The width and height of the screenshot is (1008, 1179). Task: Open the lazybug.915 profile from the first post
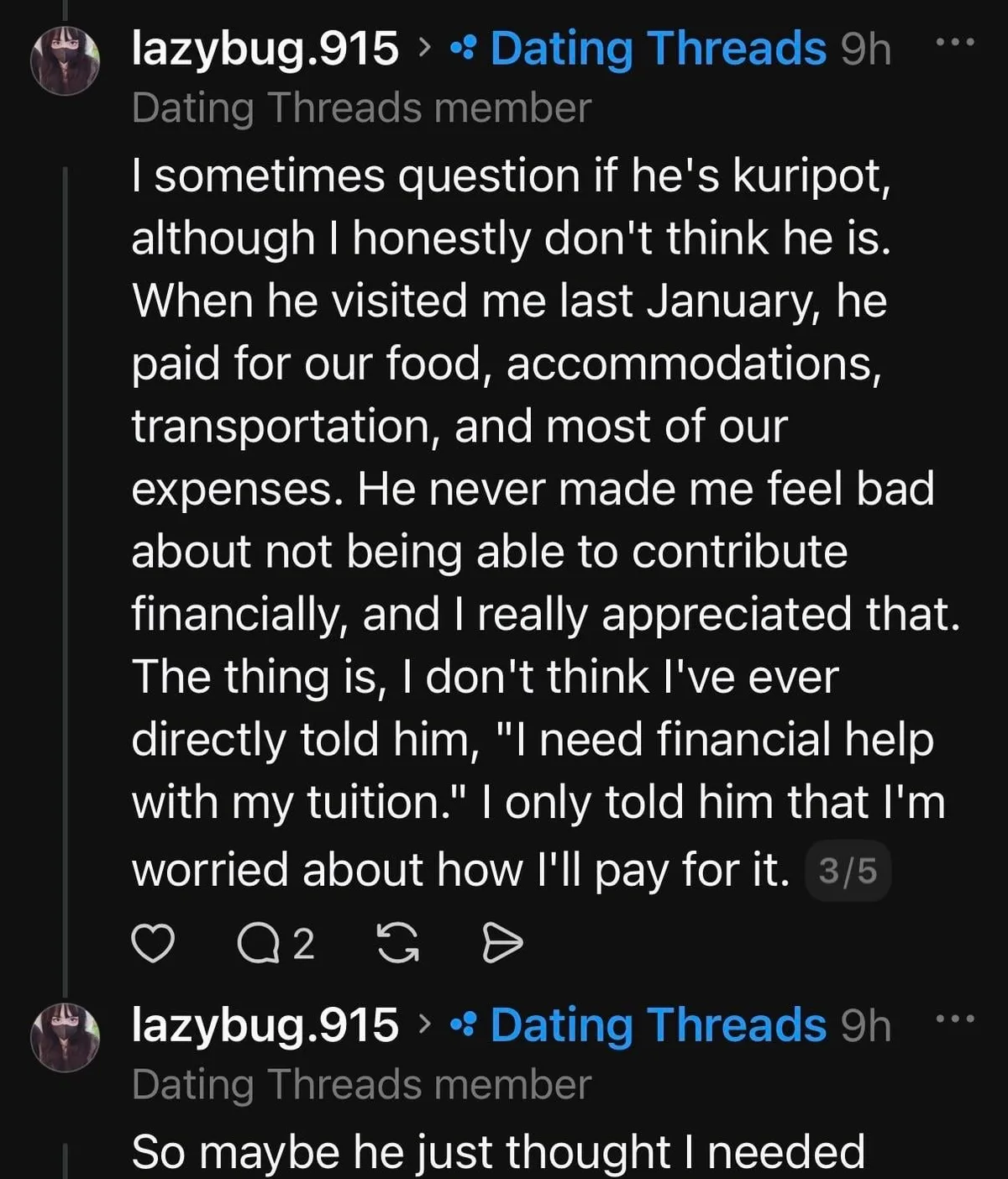point(265,49)
